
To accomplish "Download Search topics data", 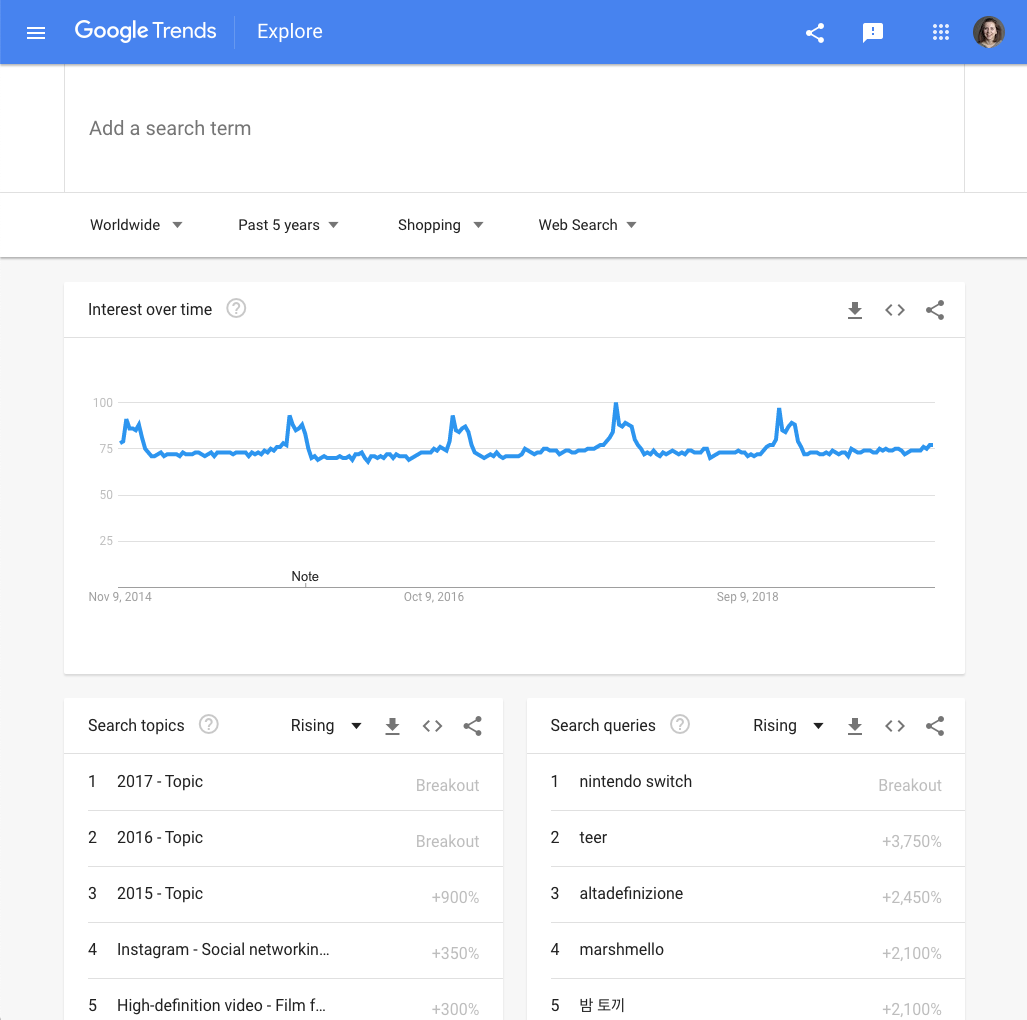I will coord(392,726).
